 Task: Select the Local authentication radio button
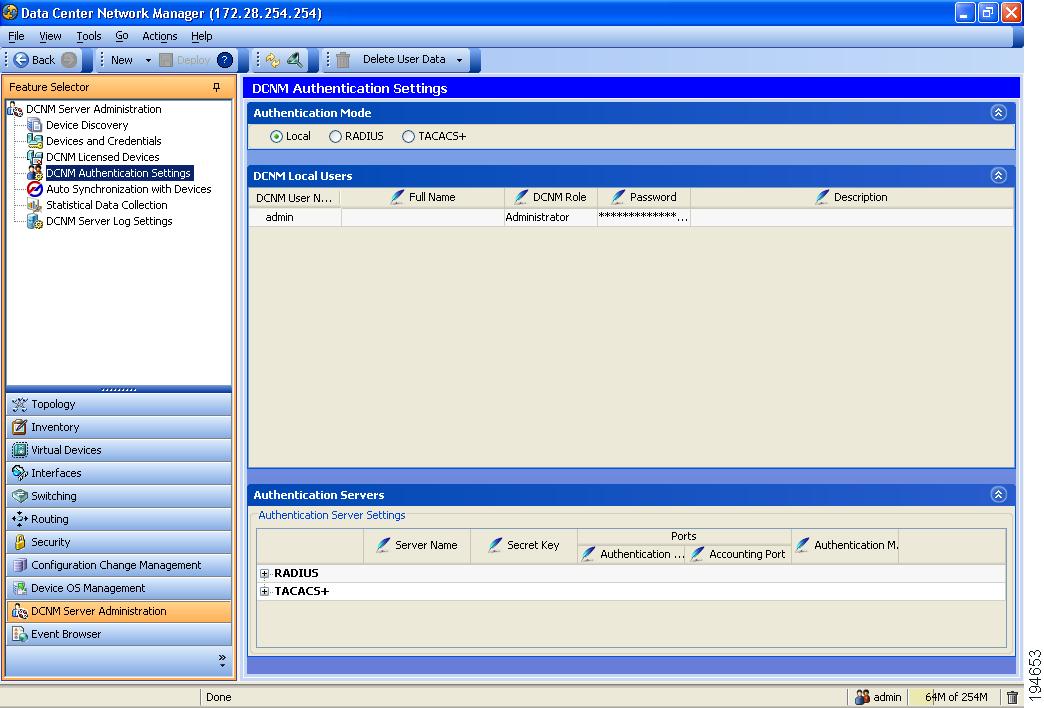coord(276,137)
